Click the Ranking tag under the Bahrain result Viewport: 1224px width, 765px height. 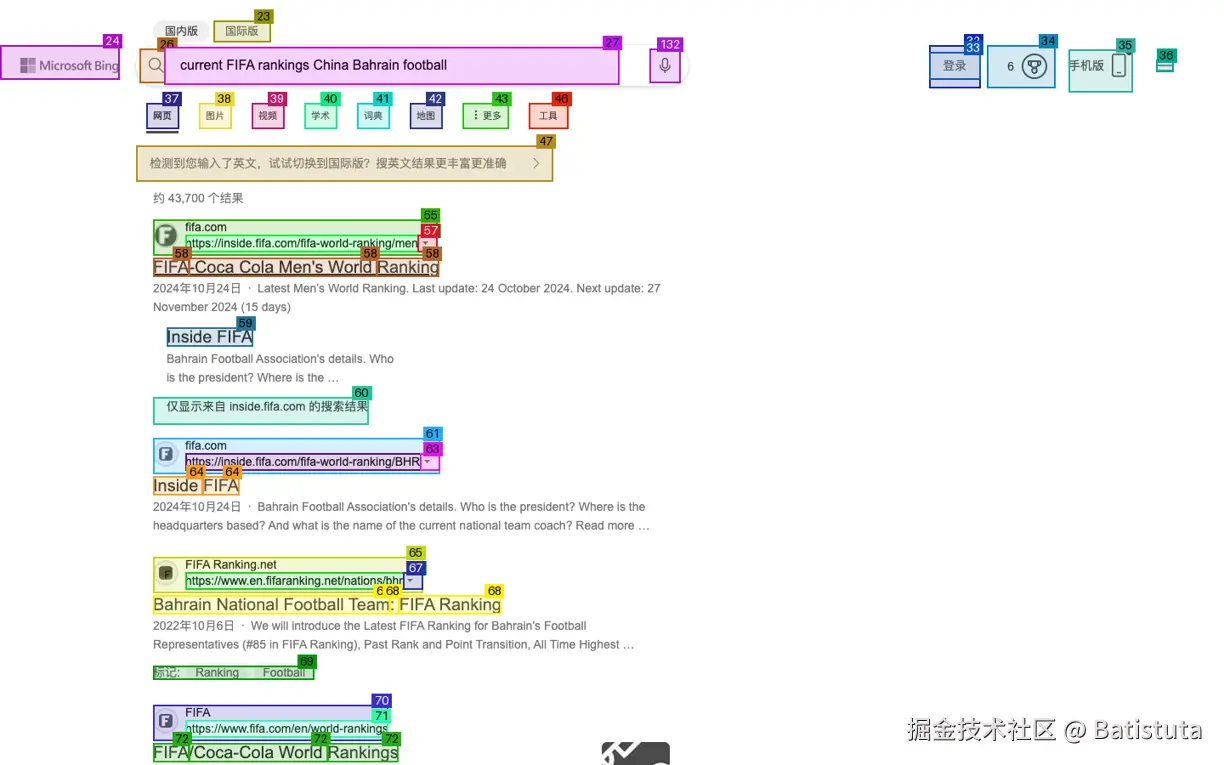(217, 673)
